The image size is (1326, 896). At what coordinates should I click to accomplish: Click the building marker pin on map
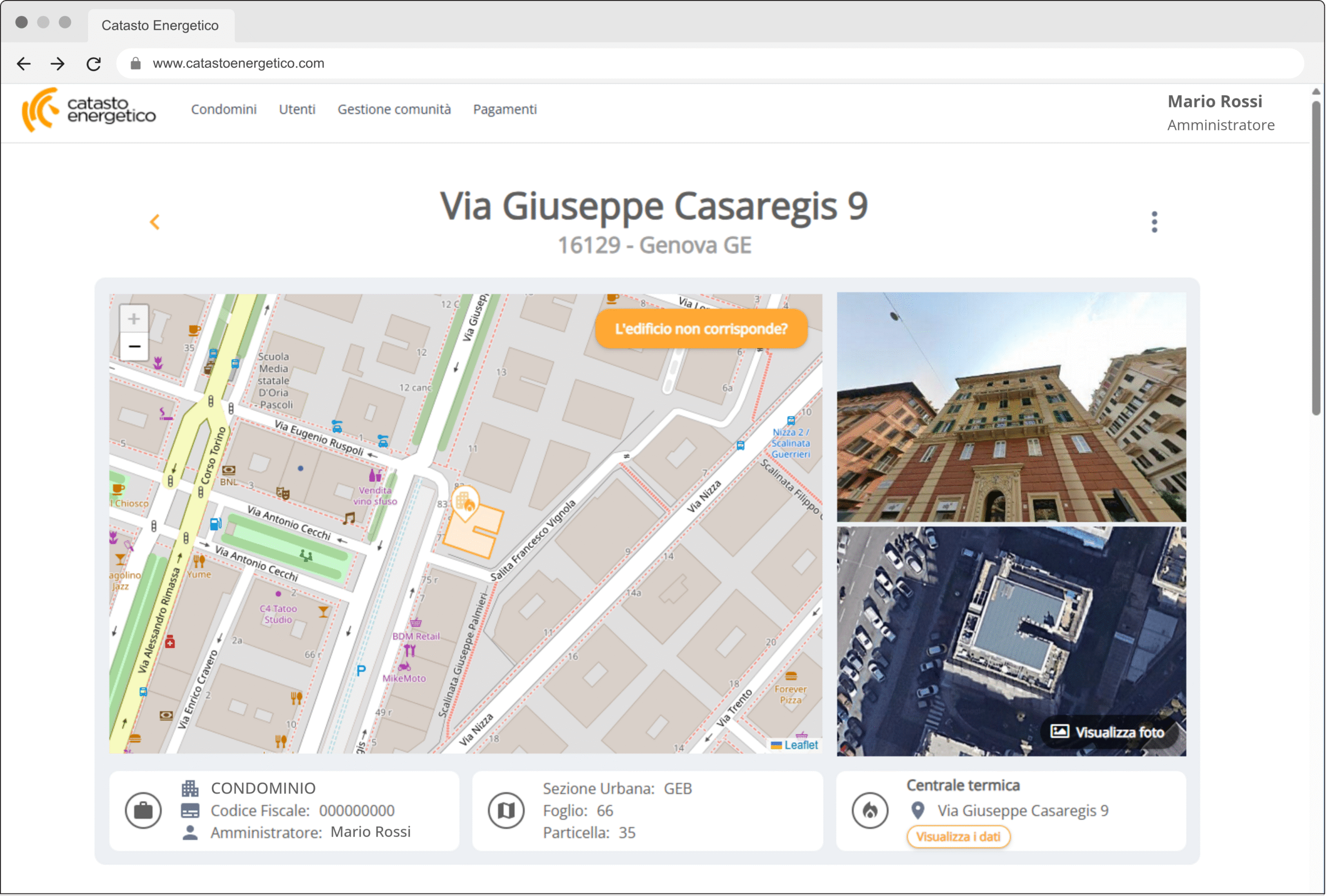[465, 502]
